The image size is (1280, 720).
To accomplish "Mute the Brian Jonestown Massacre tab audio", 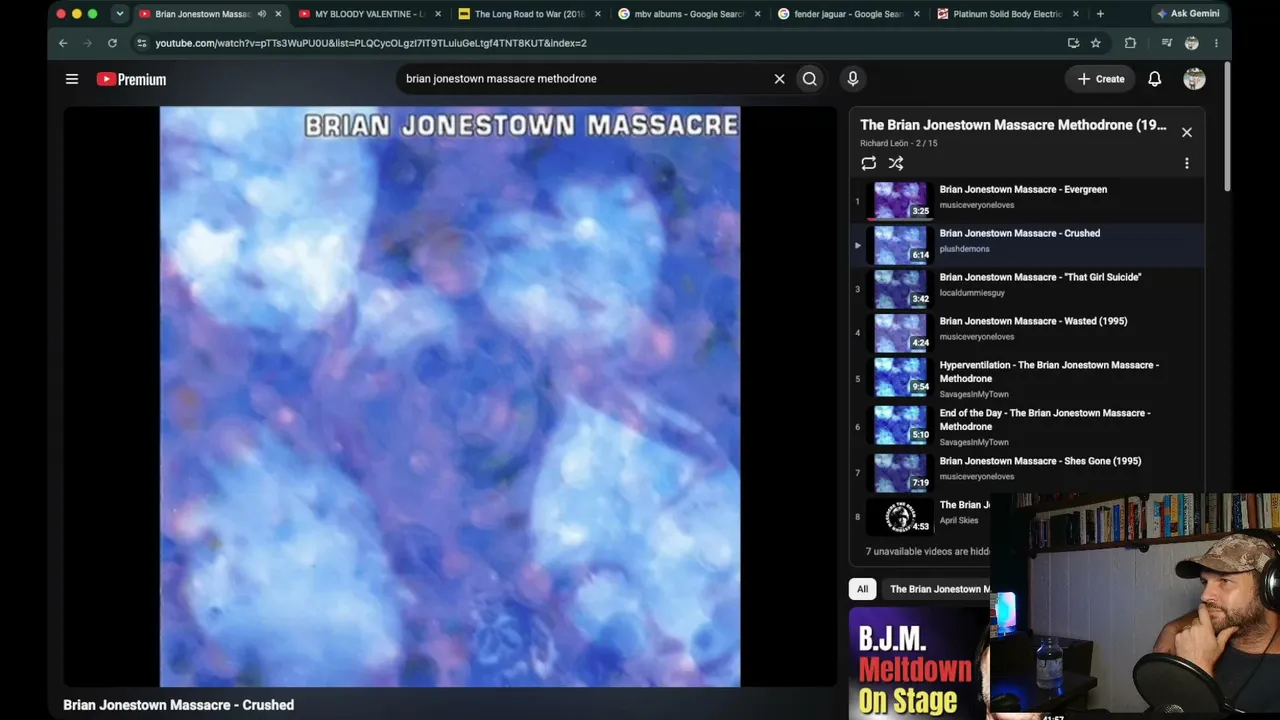I will pos(262,14).
